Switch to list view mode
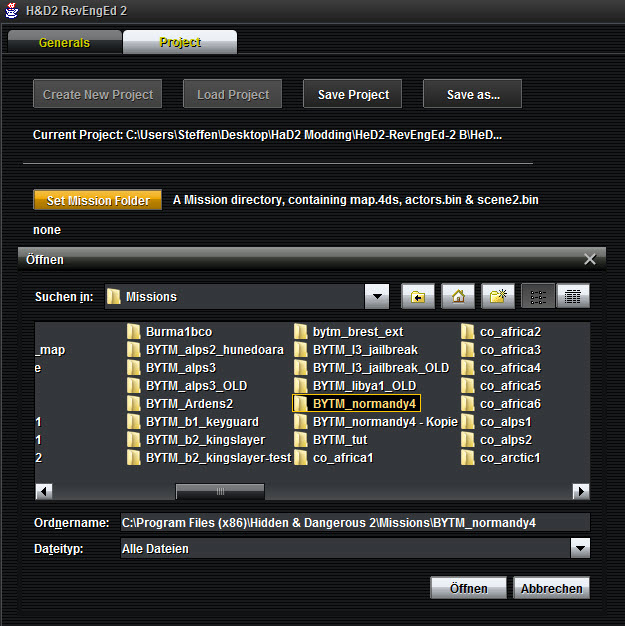625x626 pixels. click(x=537, y=296)
